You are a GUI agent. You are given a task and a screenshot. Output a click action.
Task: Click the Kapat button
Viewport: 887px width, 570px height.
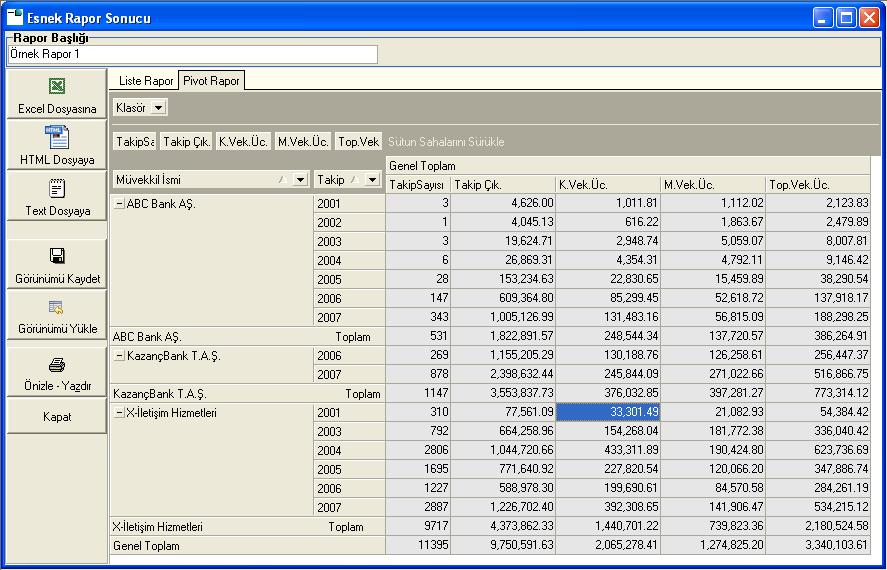(x=57, y=416)
